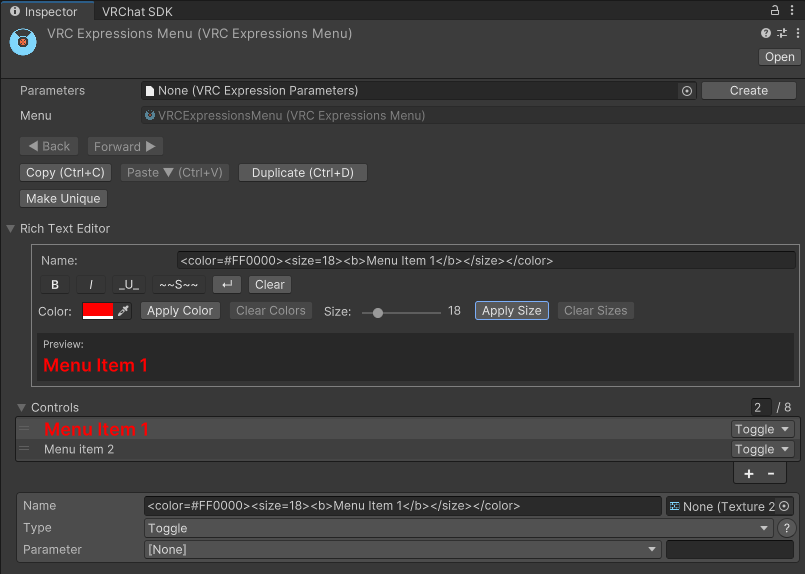This screenshot has height=574, width=805.
Task: Click the empty value field right of Parameter
Action: (x=730, y=549)
